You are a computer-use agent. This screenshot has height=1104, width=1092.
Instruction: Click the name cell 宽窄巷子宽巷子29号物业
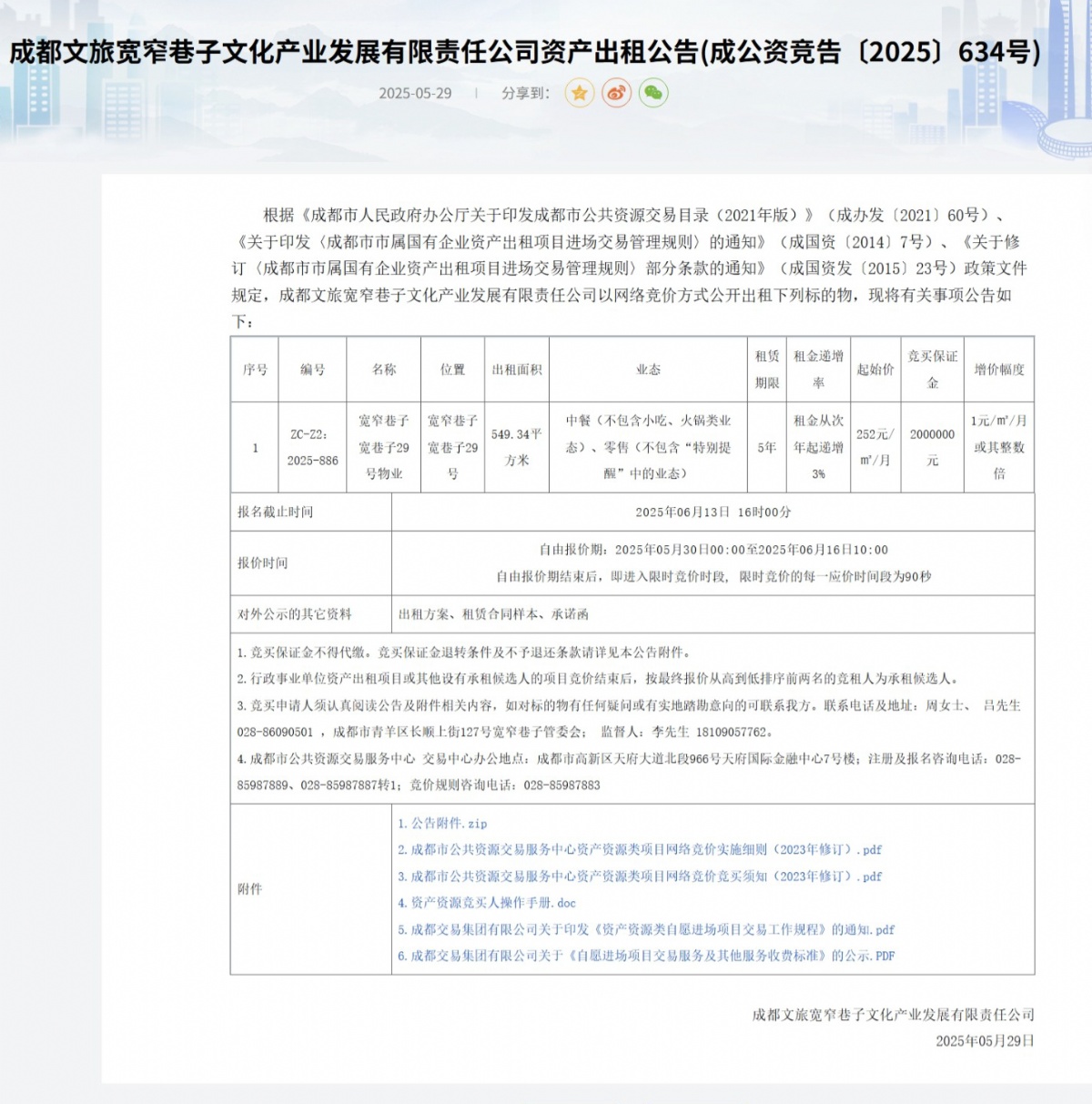point(384,448)
